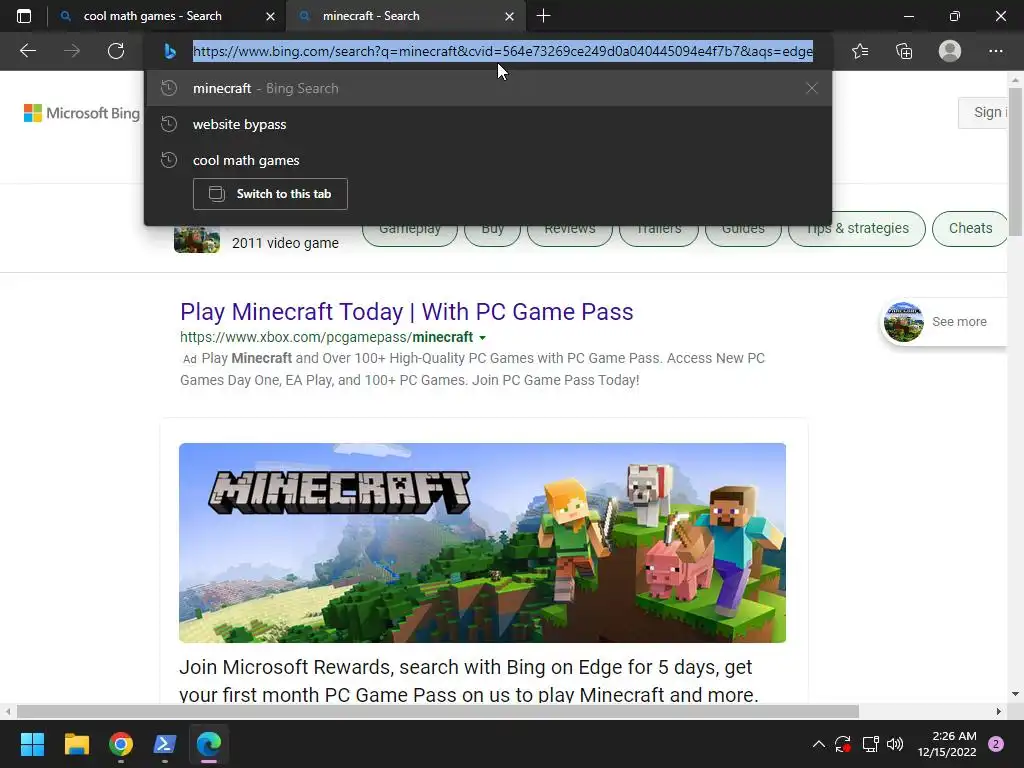Screen dimensions: 1024x768
Task: Click the sync update tray icon
Action: coord(843,744)
